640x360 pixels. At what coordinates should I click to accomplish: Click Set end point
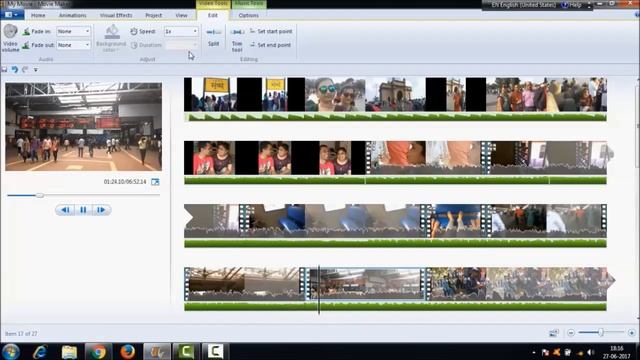coord(271,45)
